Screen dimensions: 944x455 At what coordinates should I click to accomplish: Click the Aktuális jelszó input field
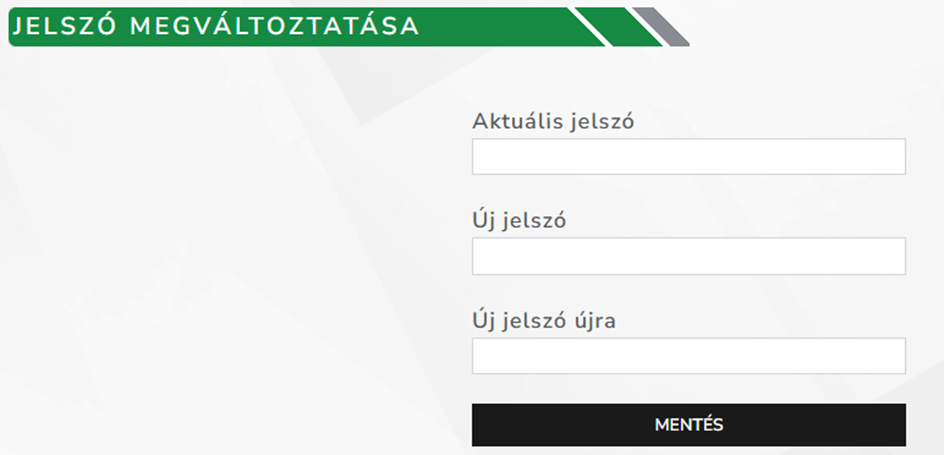pos(688,157)
